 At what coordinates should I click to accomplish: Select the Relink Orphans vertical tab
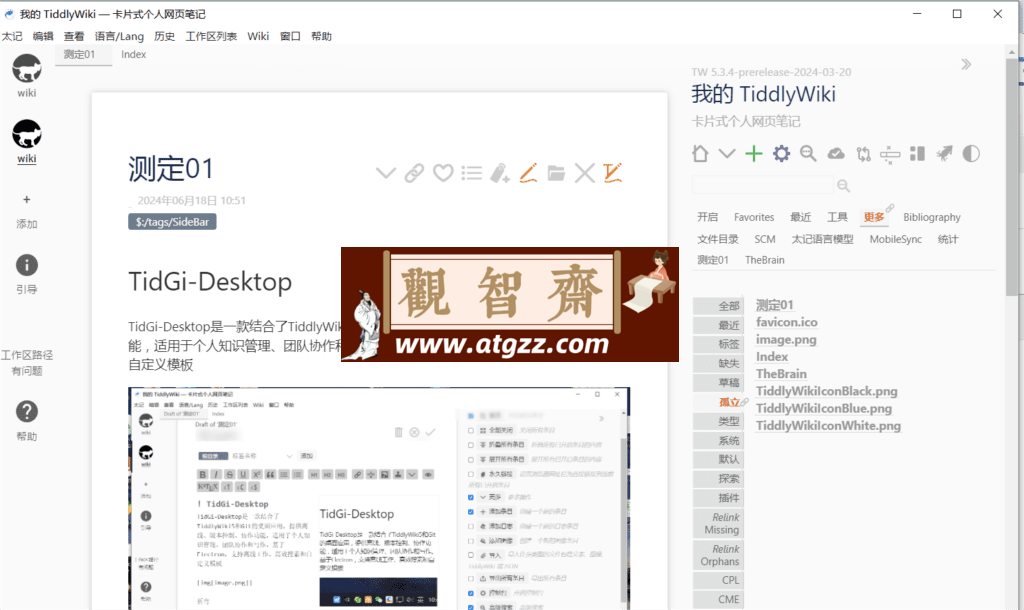point(718,555)
